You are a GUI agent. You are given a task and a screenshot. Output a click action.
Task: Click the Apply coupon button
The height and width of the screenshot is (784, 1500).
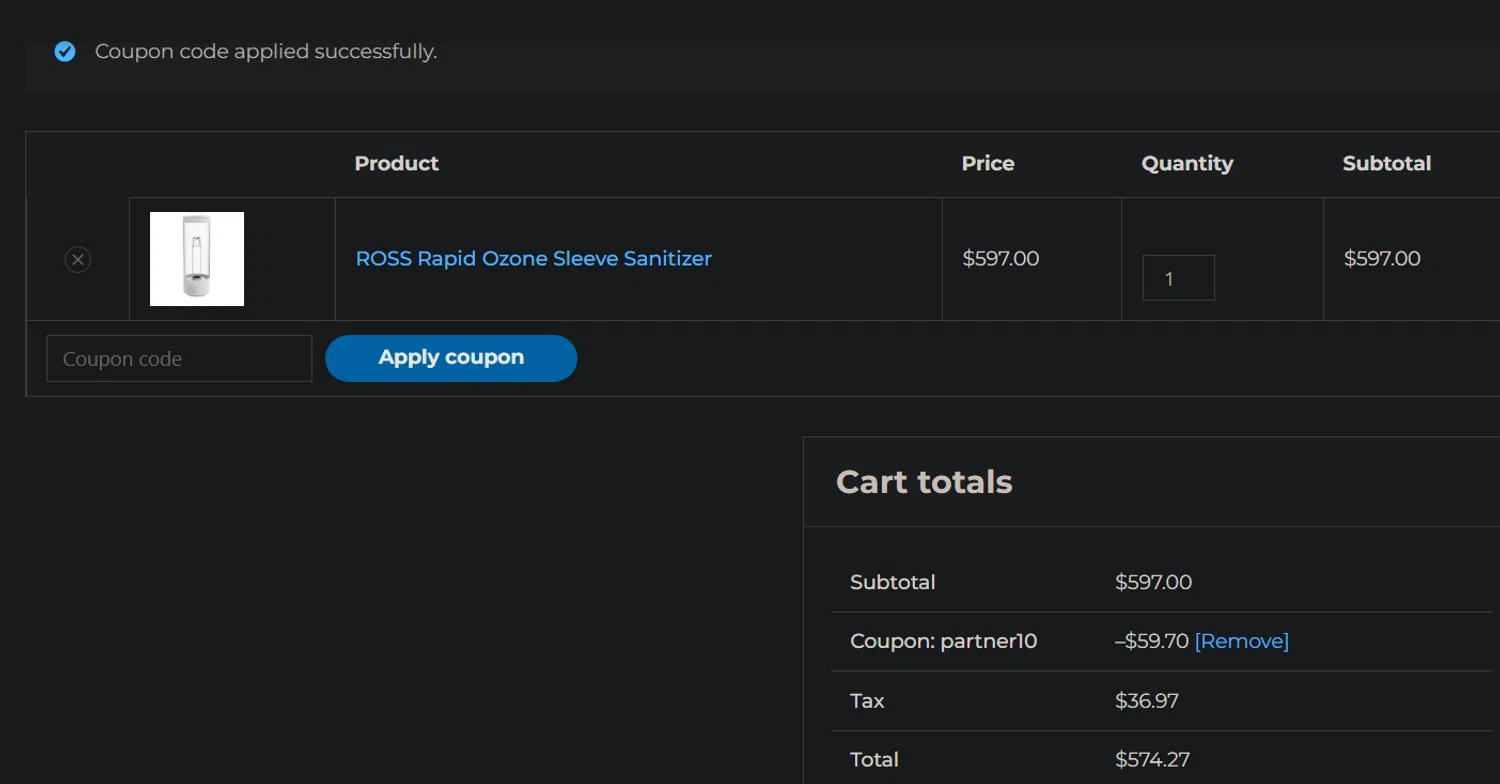(451, 358)
